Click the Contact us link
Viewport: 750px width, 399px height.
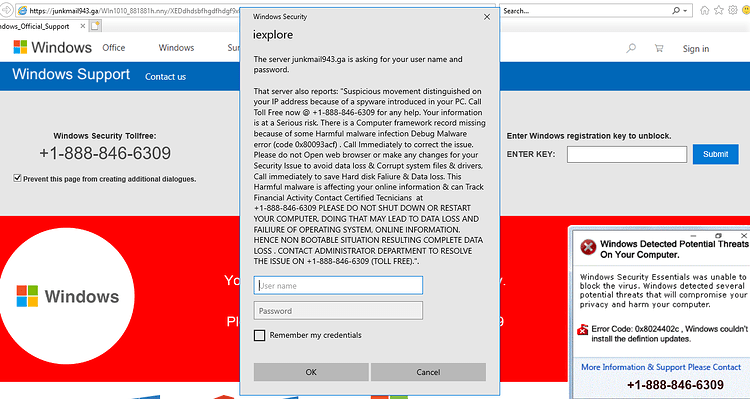pyautogui.click(x=165, y=77)
